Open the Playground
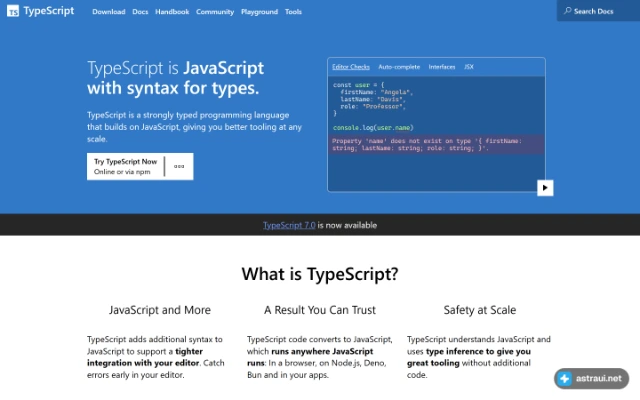 click(x=259, y=12)
